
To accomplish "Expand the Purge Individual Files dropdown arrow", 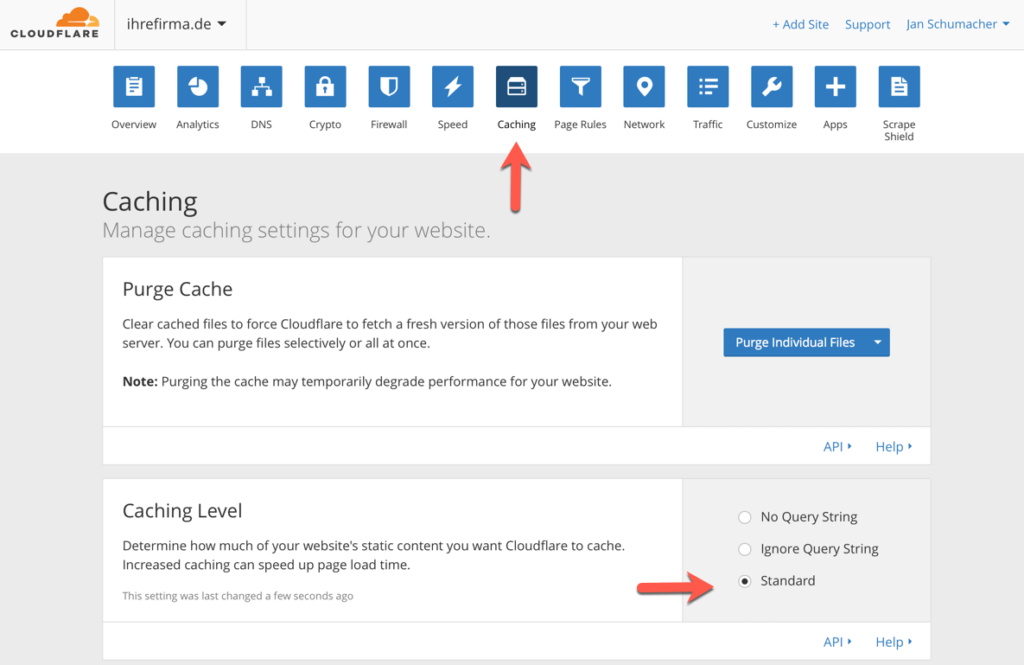I will (x=877, y=342).
